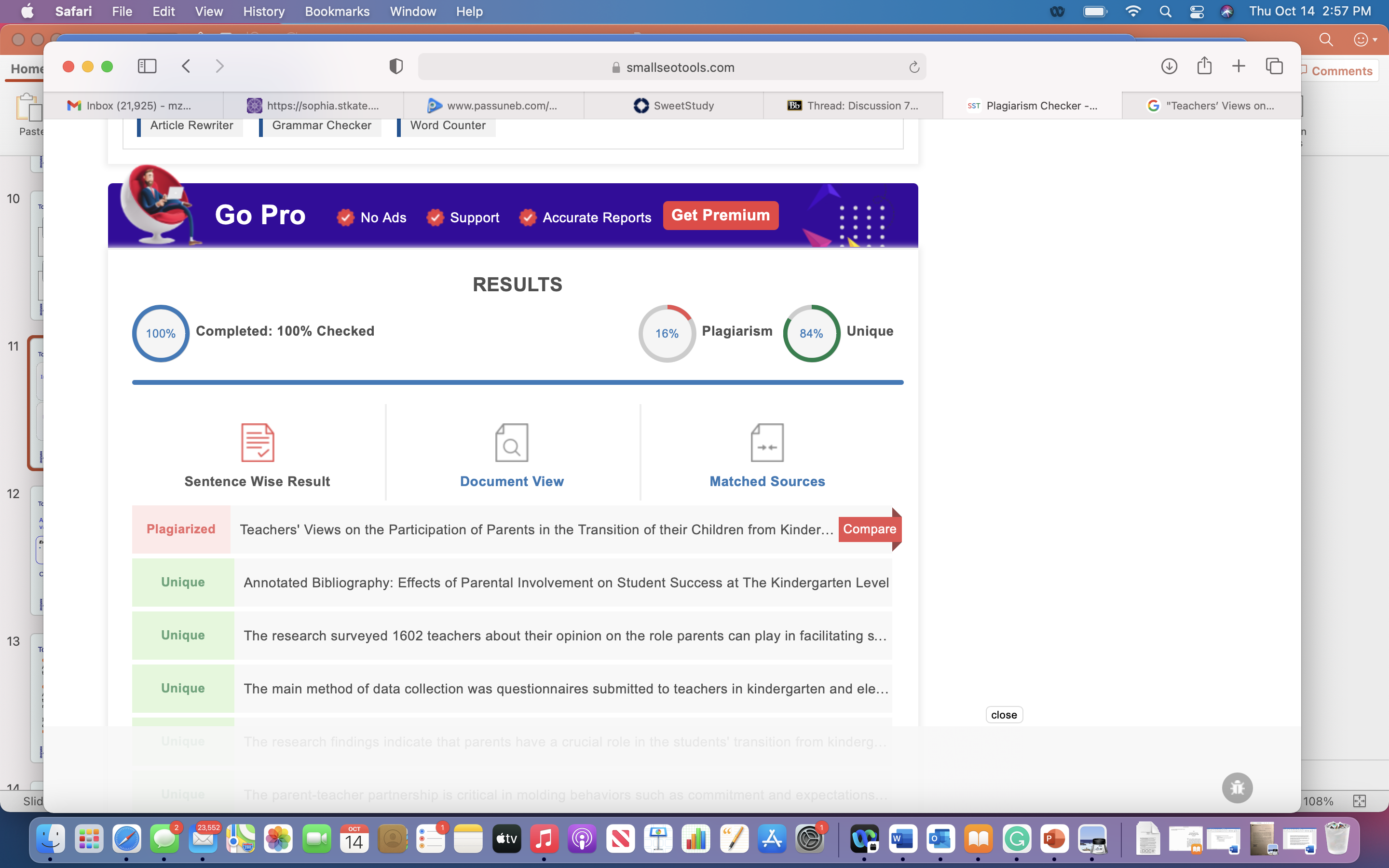The image size is (1389, 868).
Task: Open Music from the Dock
Action: click(x=544, y=839)
